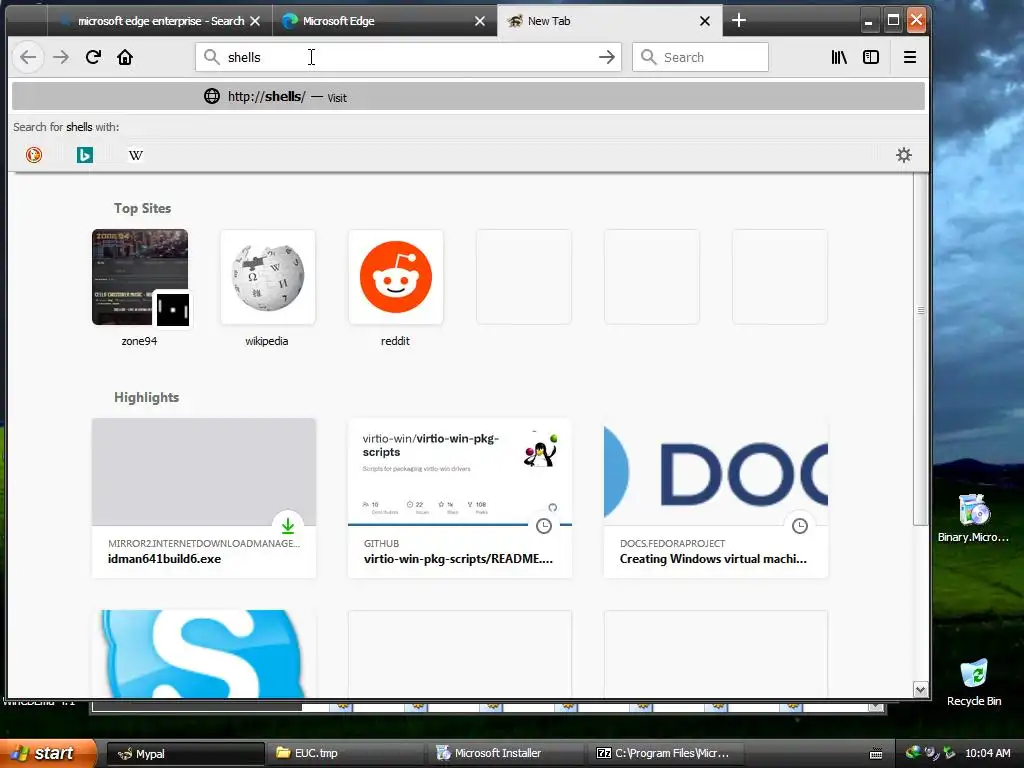The image size is (1024, 768).
Task: Open the home page via the house icon
Action: coord(125,57)
